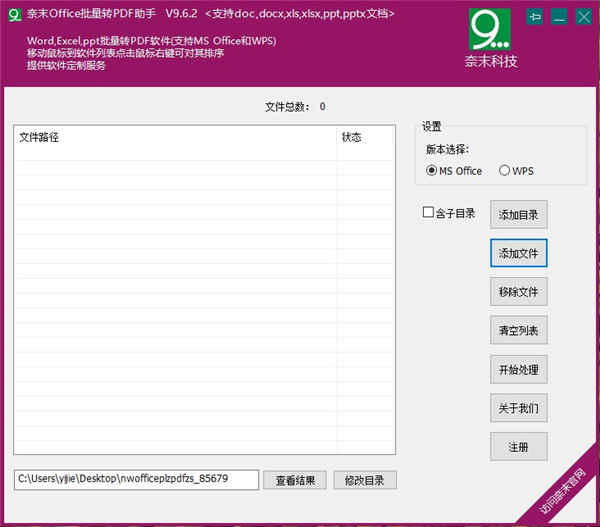600x527 pixels.
Task: Change output folder with 修改目录
Action: [x=365, y=480]
